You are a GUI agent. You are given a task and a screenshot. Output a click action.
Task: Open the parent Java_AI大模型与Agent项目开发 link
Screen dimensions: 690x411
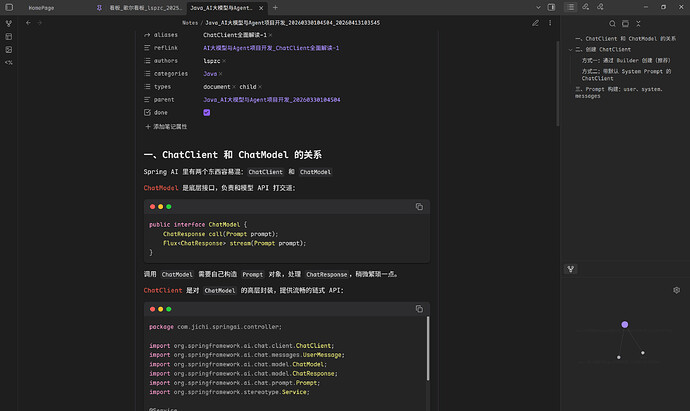(x=272, y=100)
